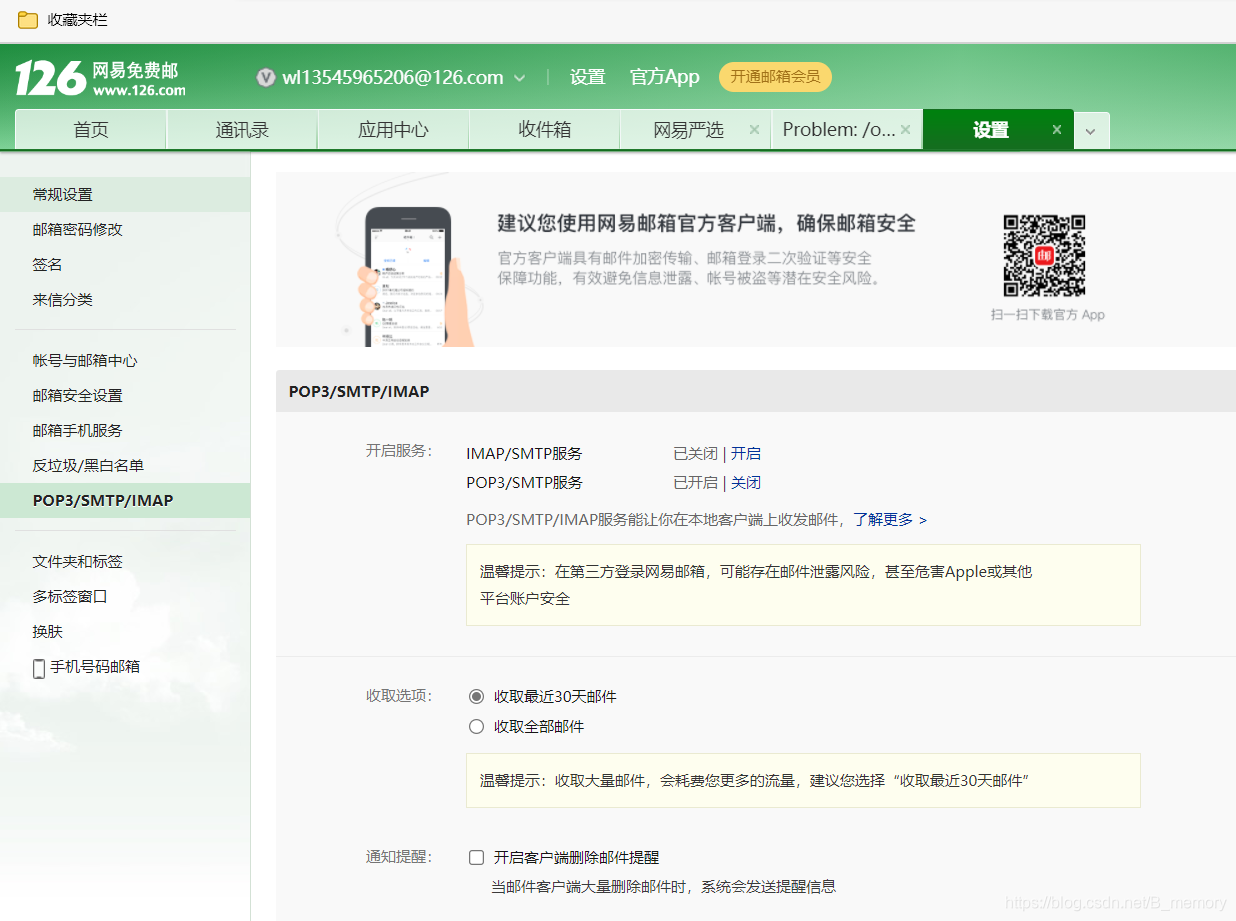The image size is (1236, 921).
Task: Expand the account email dropdown arrow
Action: click(519, 77)
